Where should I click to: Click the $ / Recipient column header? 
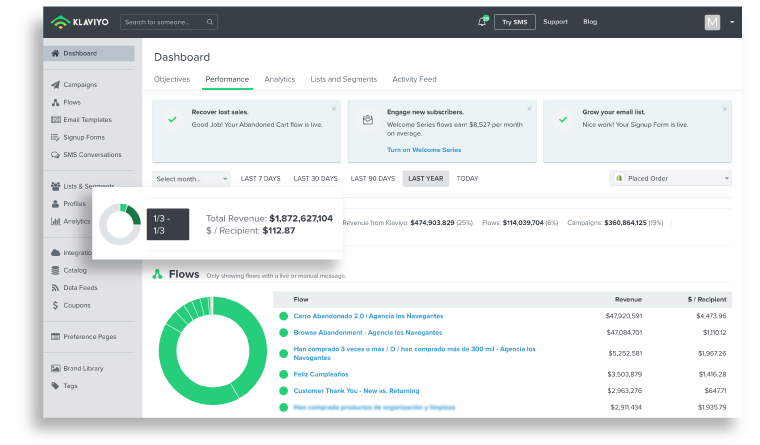click(x=707, y=300)
